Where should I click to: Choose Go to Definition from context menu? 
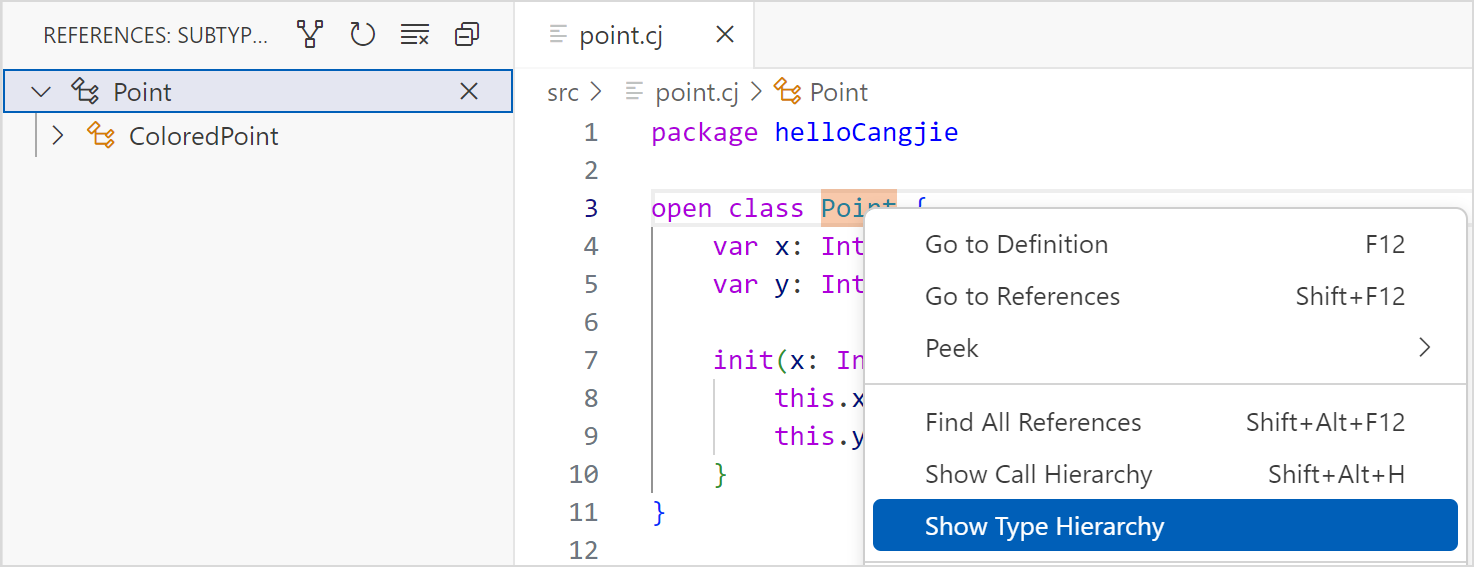[1016, 244]
